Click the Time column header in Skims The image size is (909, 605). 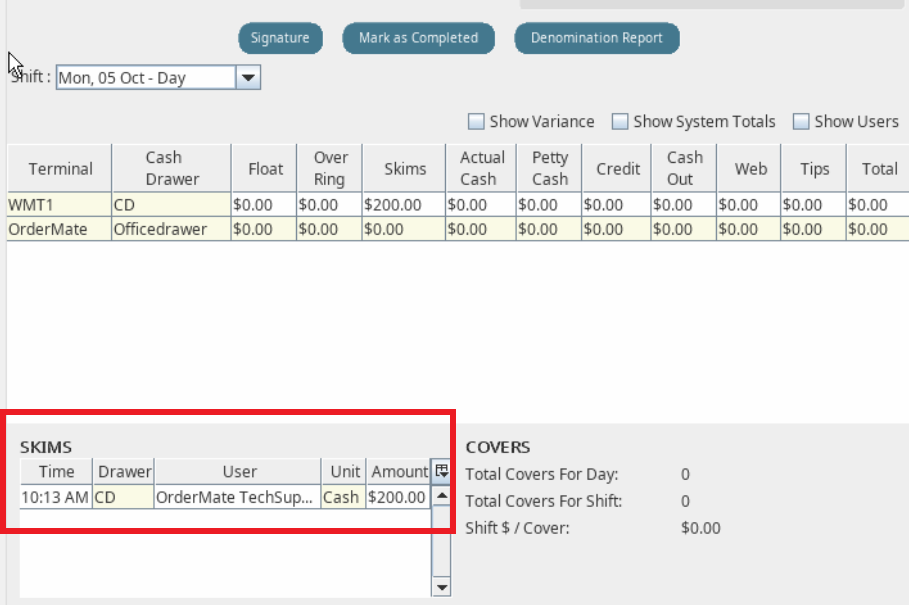[x=56, y=472]
